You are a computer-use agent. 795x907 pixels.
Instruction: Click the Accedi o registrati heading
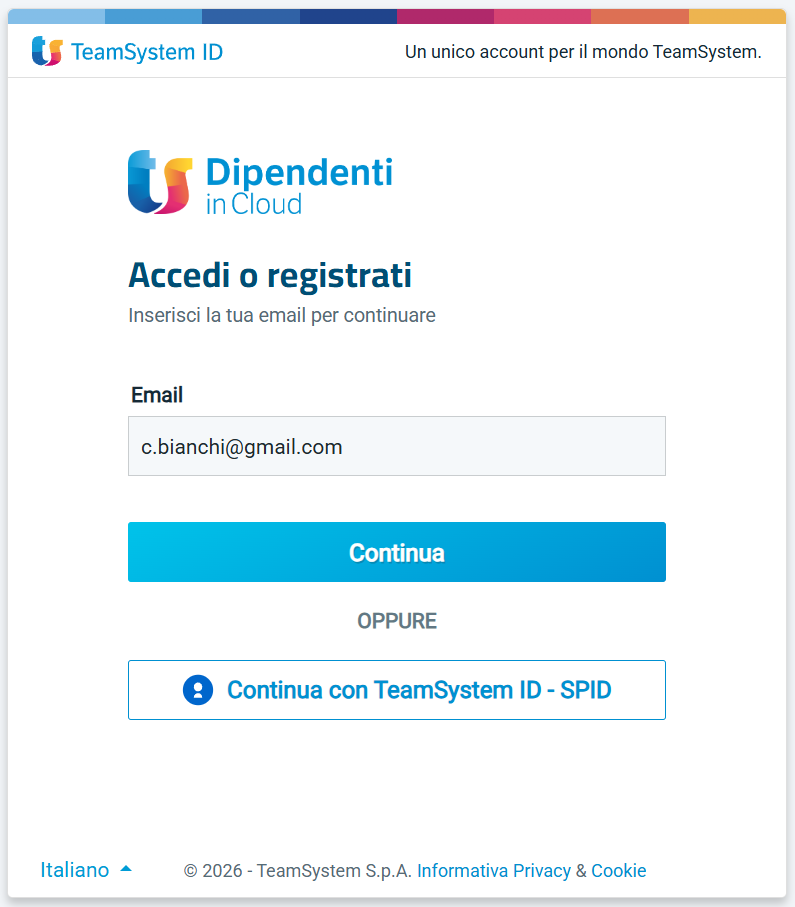pyautogui.click(x=270, y=275)
